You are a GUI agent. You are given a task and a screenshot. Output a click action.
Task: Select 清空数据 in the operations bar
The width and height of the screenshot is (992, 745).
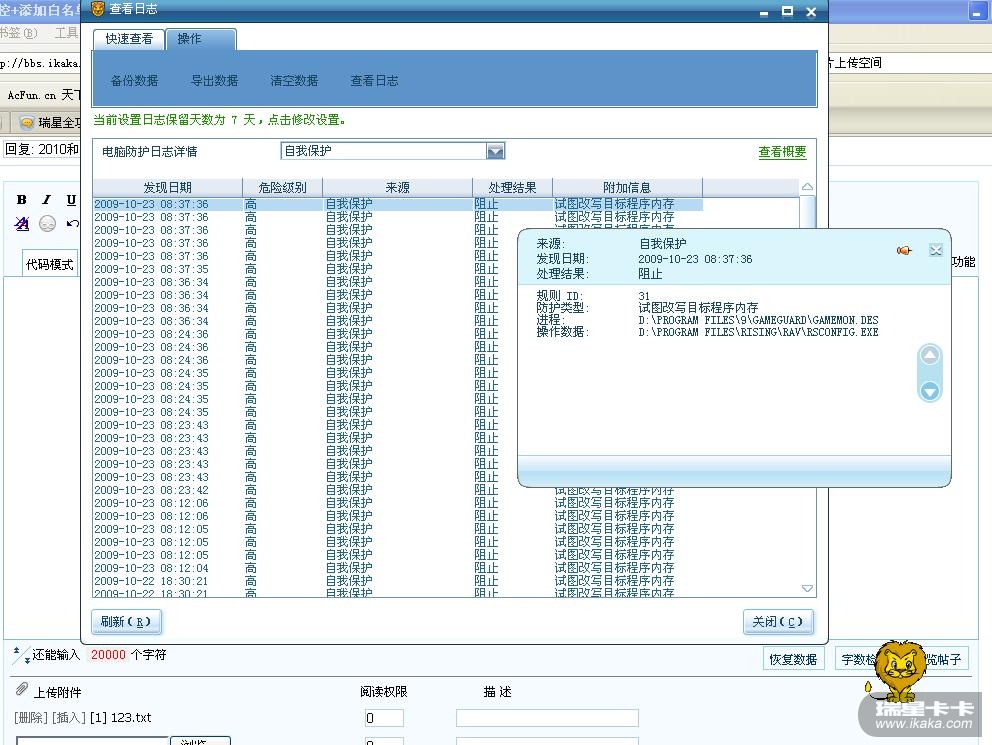pos(294,80)
